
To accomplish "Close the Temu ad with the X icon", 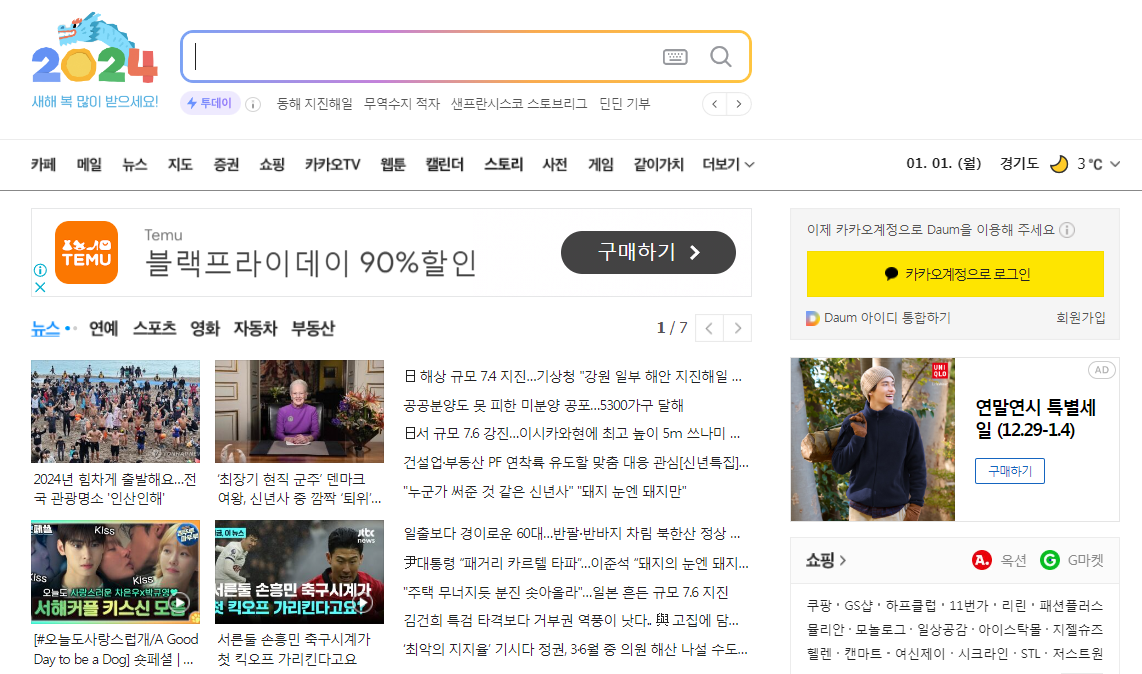I will [39, 287].
